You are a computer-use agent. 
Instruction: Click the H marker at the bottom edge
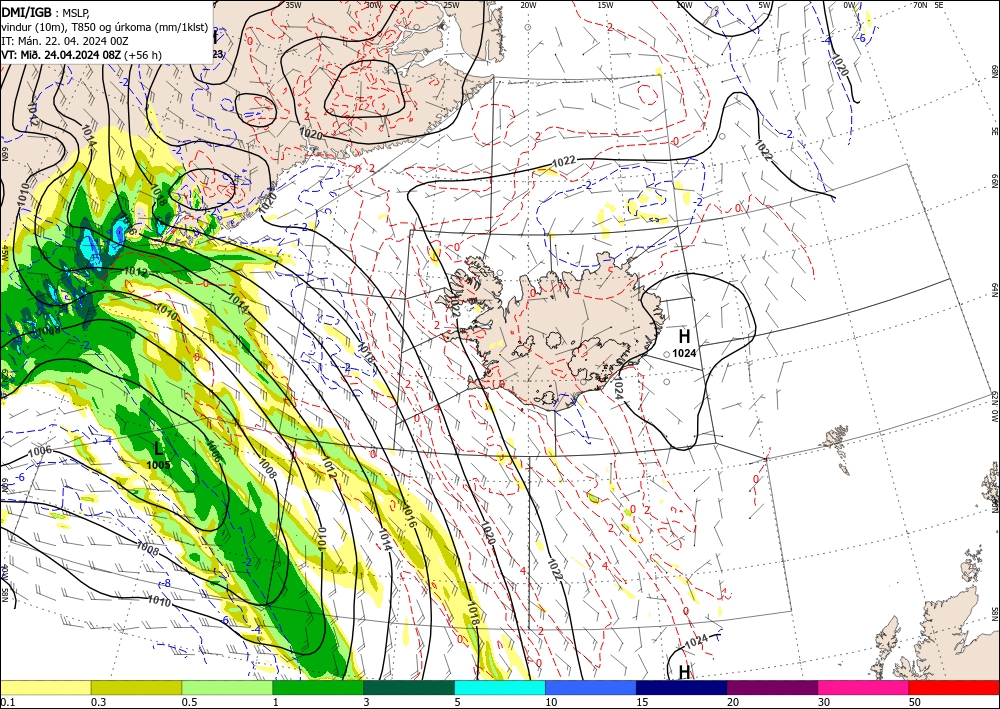[x=684, y=672]
